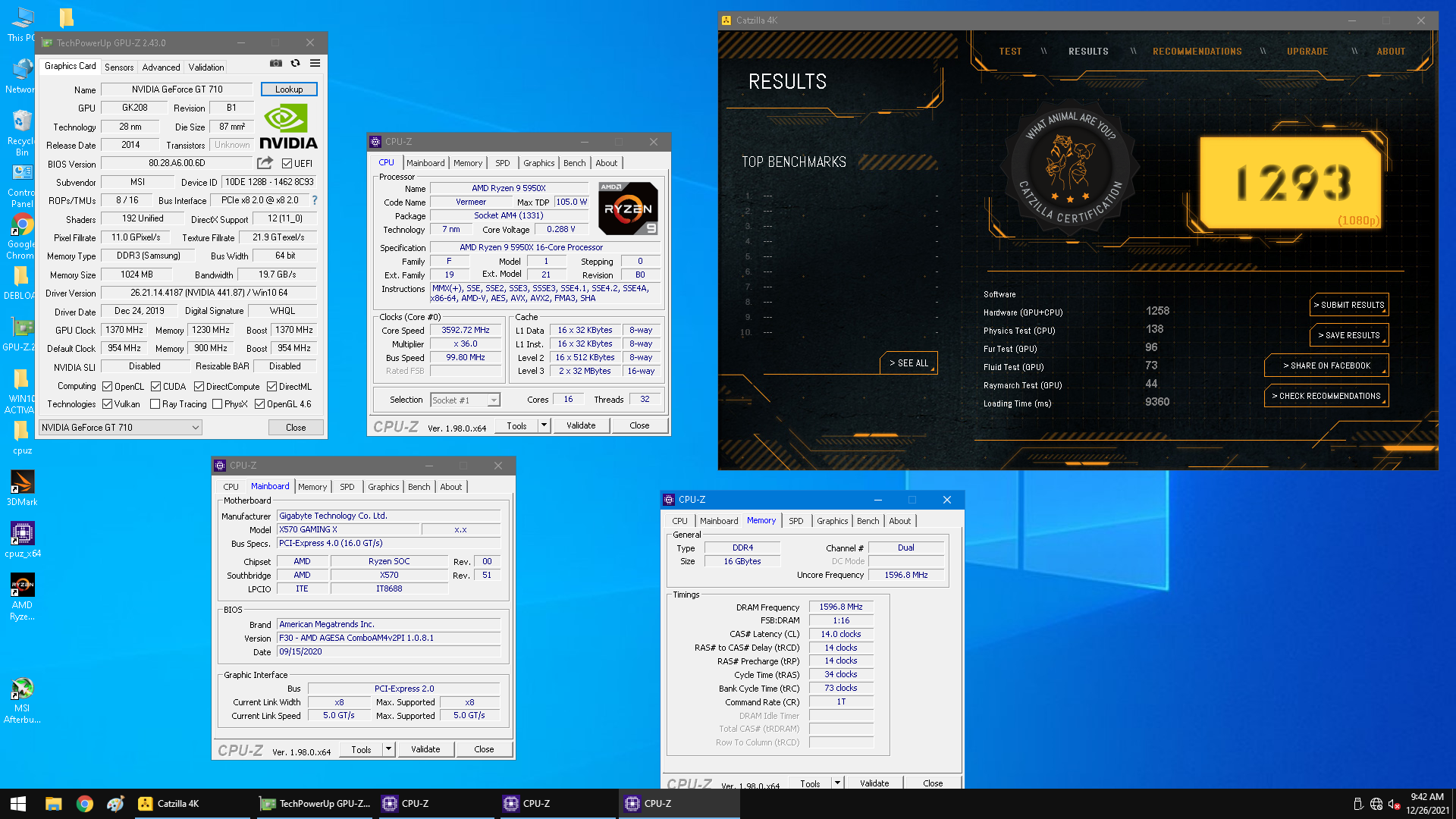Toggle the PhysX checkbox

[218, 404]
